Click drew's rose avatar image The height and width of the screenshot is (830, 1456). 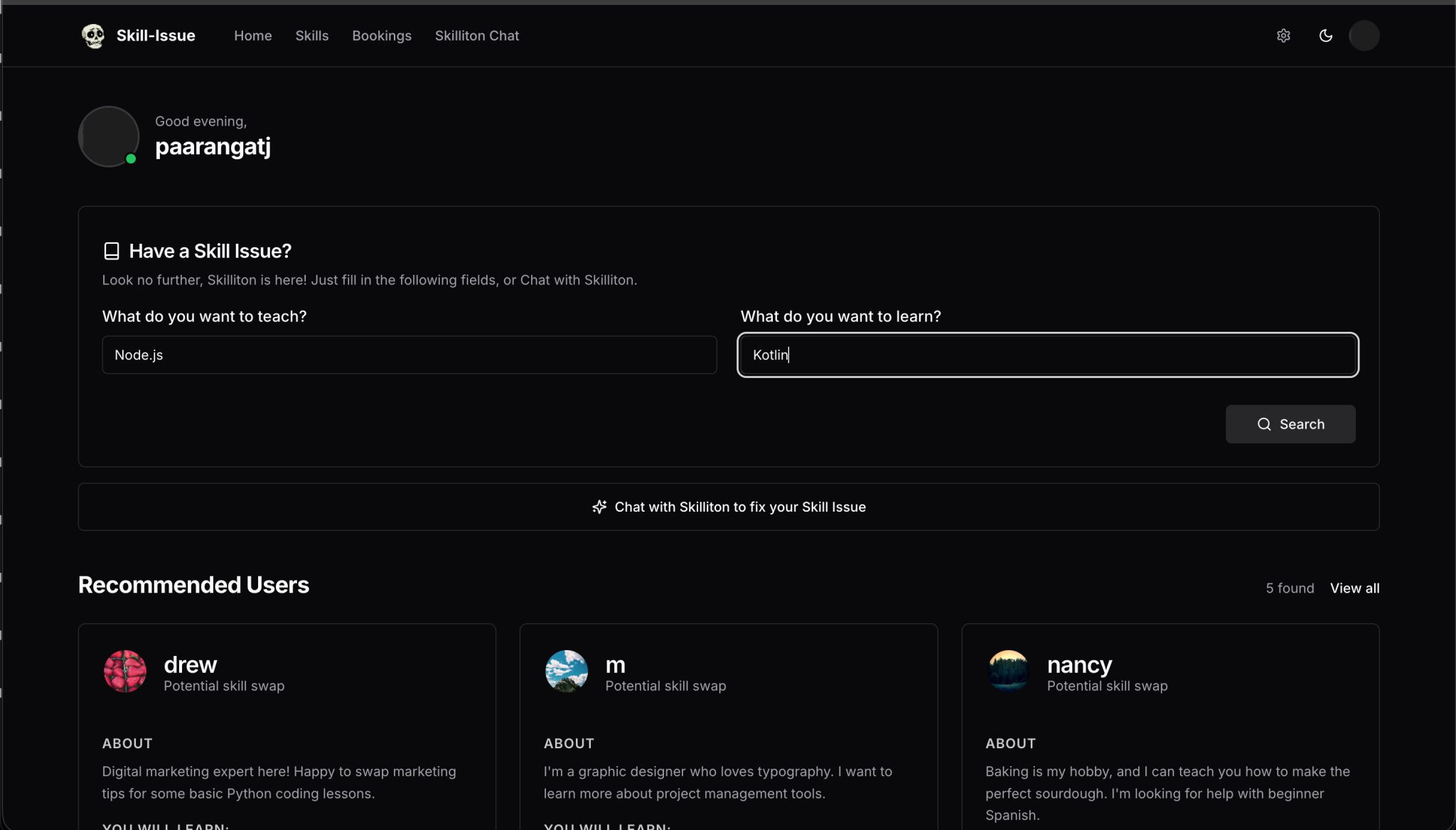(125, 670)
